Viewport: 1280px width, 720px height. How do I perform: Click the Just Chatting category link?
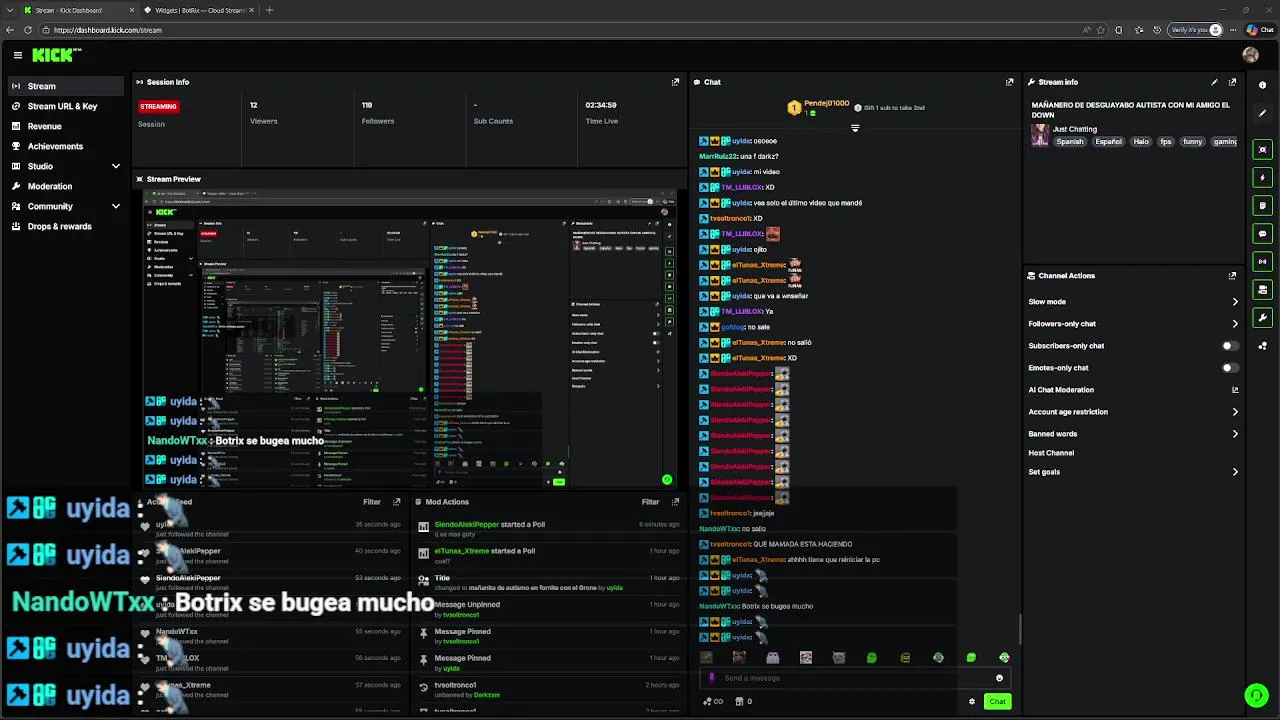click(1074, 129)
